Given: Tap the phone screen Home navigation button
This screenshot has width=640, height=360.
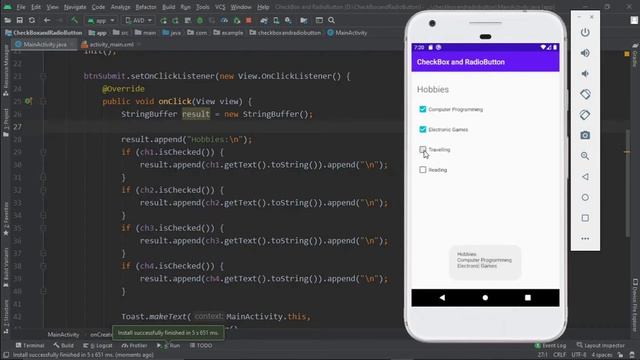Looking at the screenshot, I should click(485, 298).
